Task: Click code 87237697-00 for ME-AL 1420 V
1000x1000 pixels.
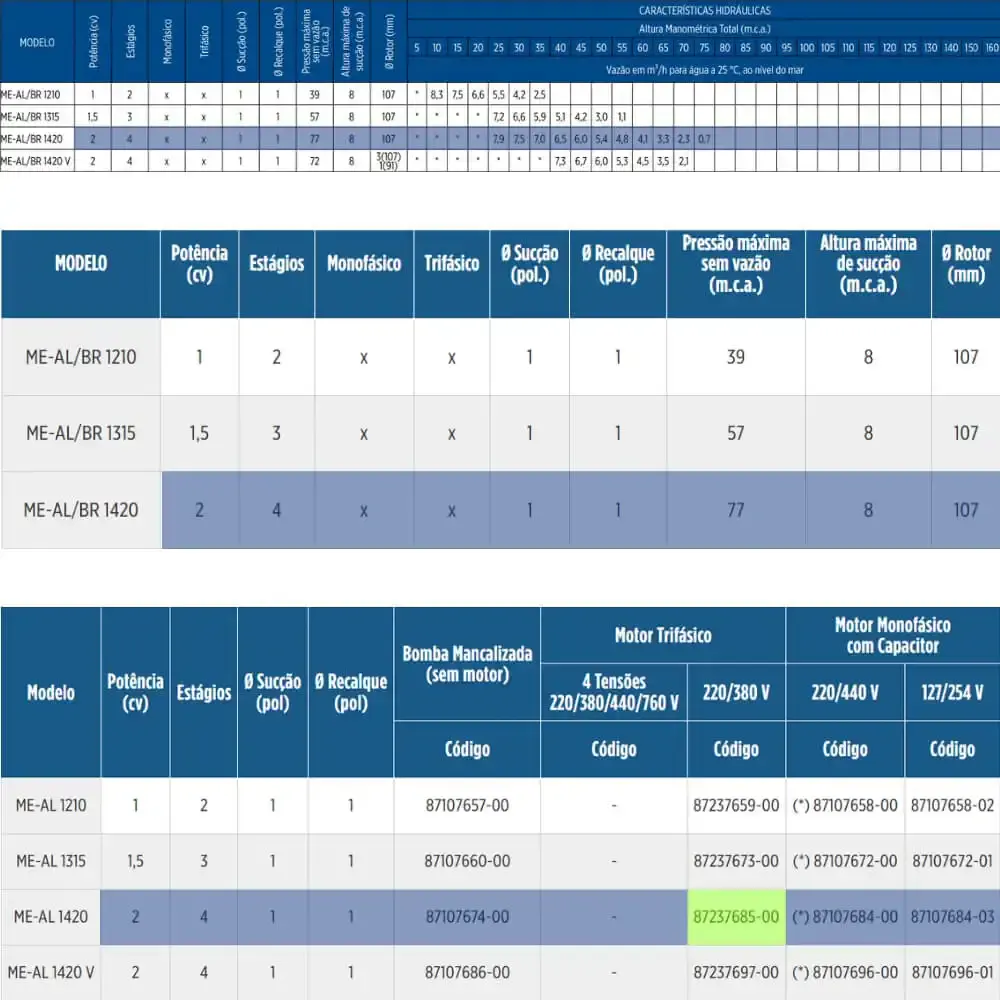Action: (736, 973)
